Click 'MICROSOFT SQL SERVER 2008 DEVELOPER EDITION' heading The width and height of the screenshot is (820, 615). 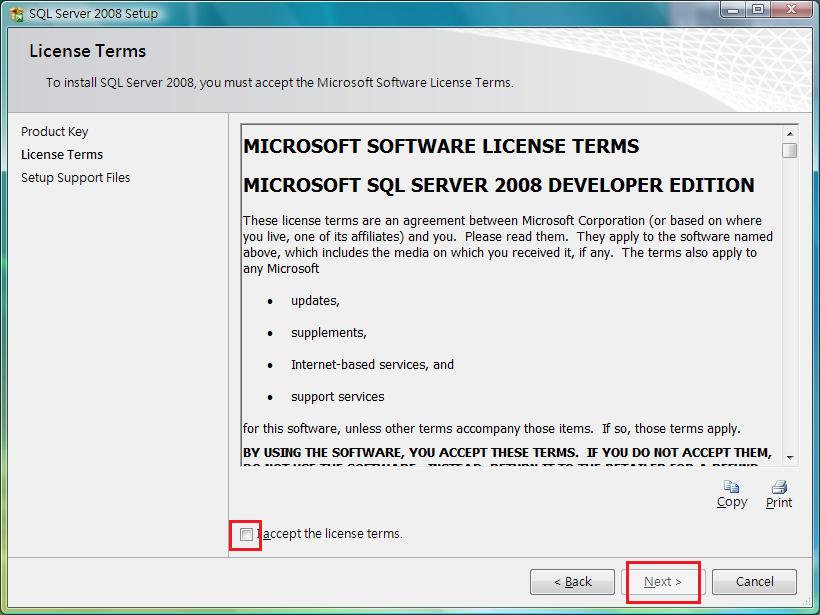[x=498, y=185]
